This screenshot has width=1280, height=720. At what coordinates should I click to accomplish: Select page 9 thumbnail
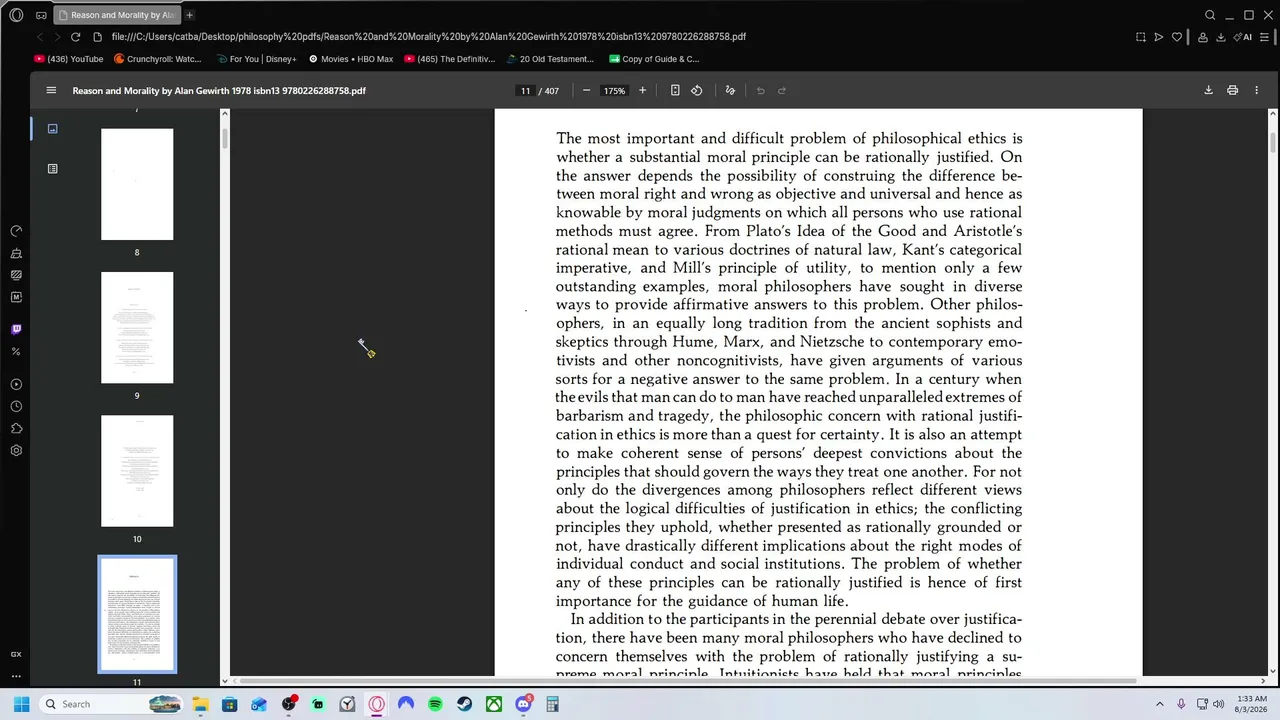pos(137,328)
